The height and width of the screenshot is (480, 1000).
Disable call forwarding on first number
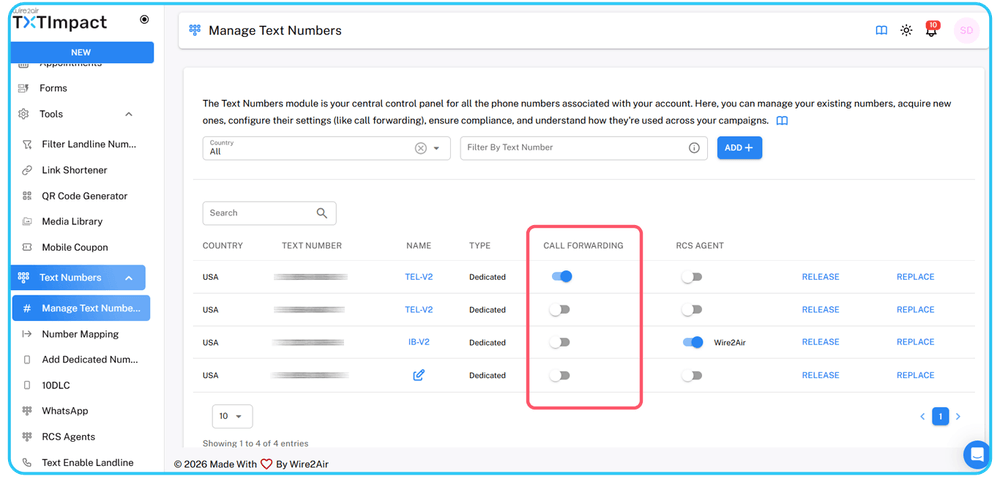tap(561, 277)
